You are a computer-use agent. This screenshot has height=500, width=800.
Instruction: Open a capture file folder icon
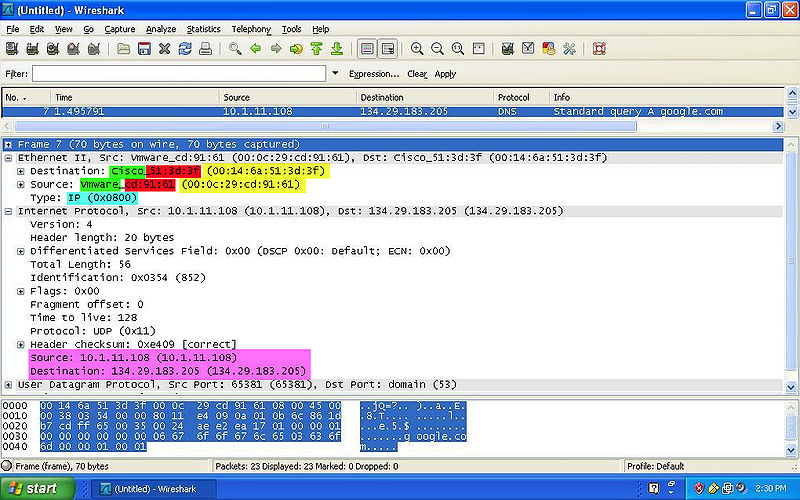(123, 49)
